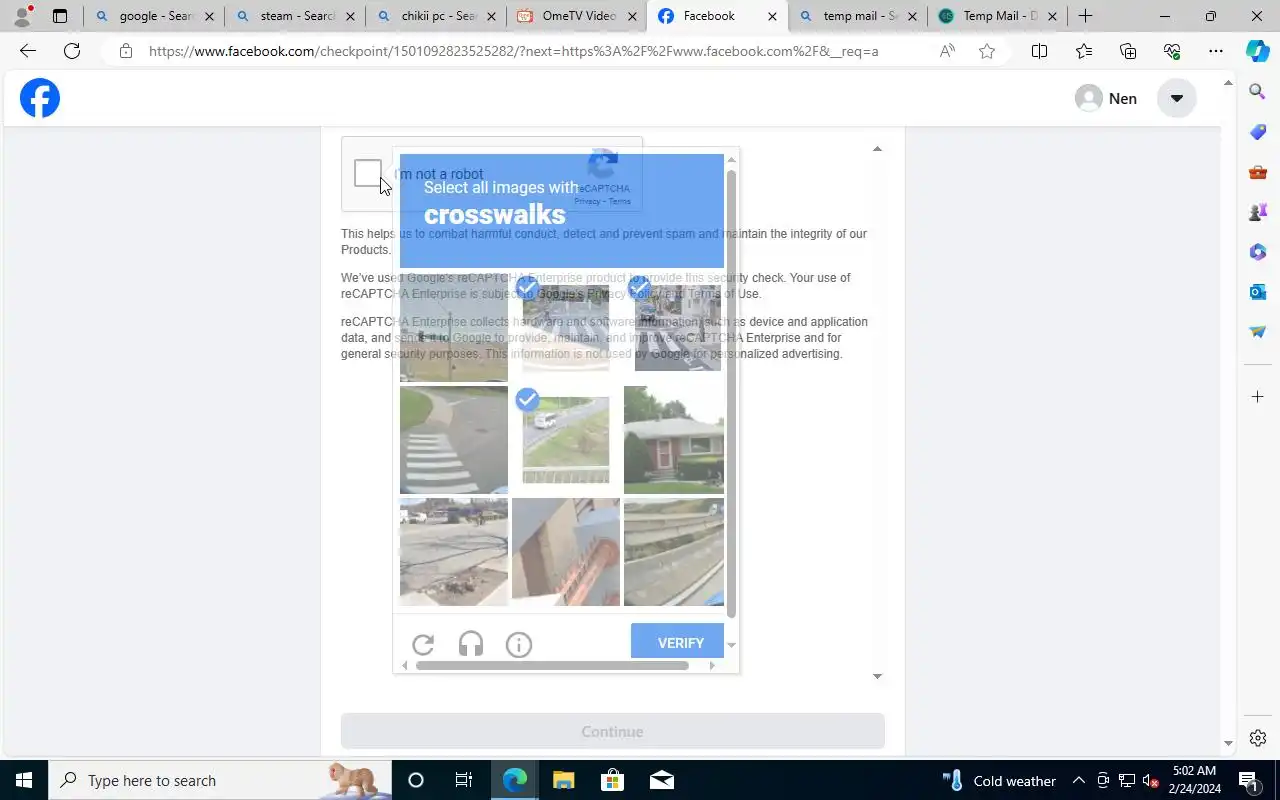Open Task View on taskbar
Viewport: 1280px width, 800px height.
pyautogui.click(x=464, y=780)
